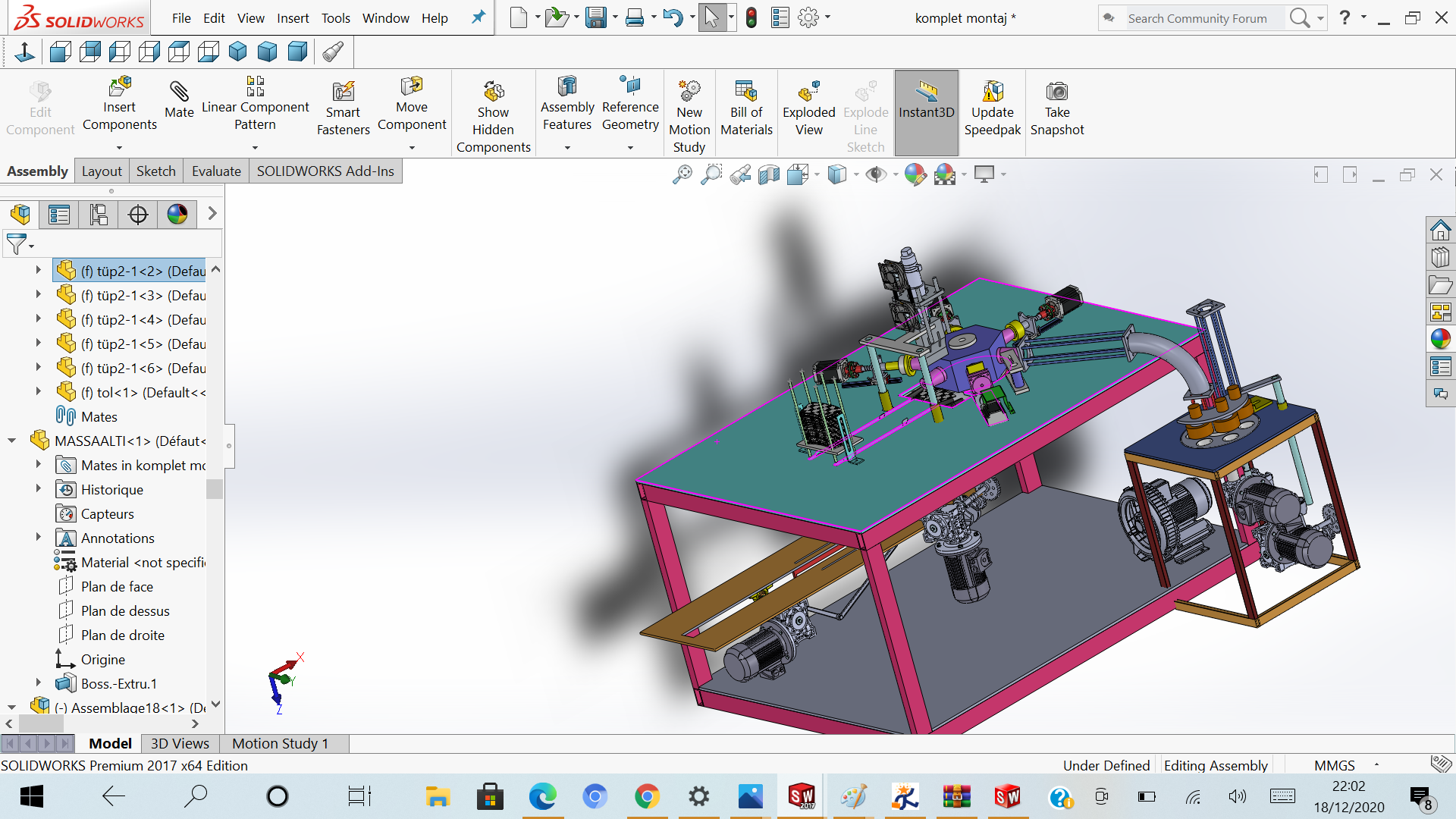Click the Section View icon
Viewport: 1456px width, 819px height.
(x=769, y=174)
